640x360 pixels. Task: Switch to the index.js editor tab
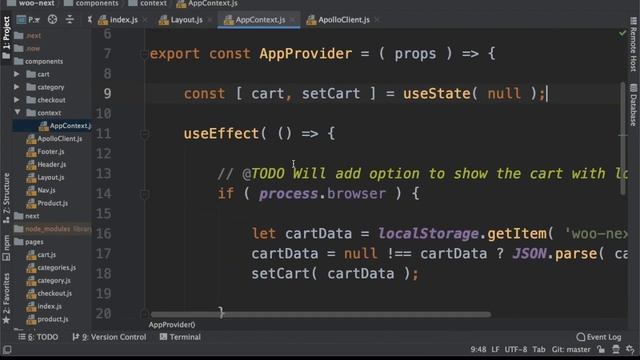(x=123, y=20)
